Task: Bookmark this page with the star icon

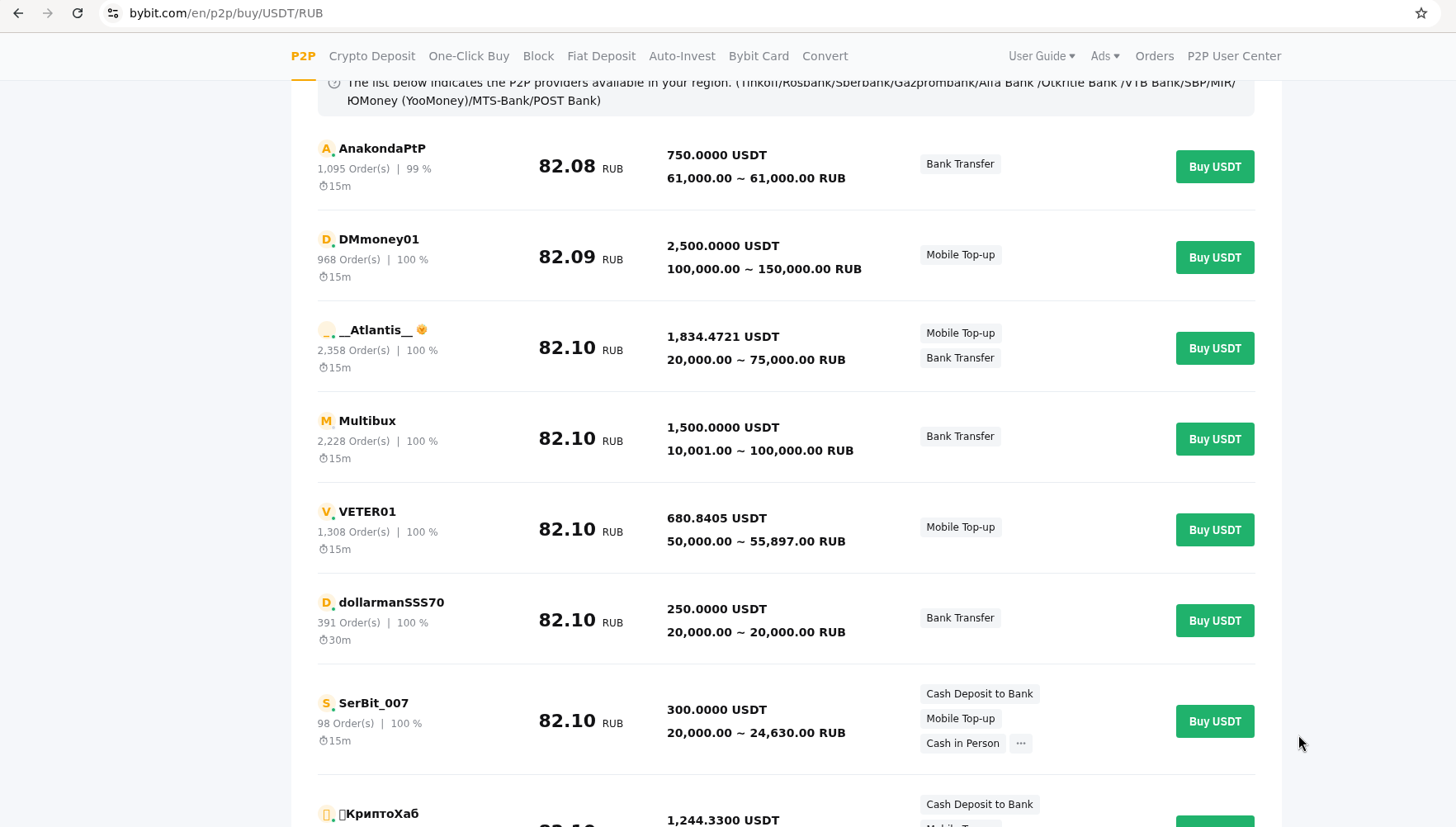Action: [1421, 13]
